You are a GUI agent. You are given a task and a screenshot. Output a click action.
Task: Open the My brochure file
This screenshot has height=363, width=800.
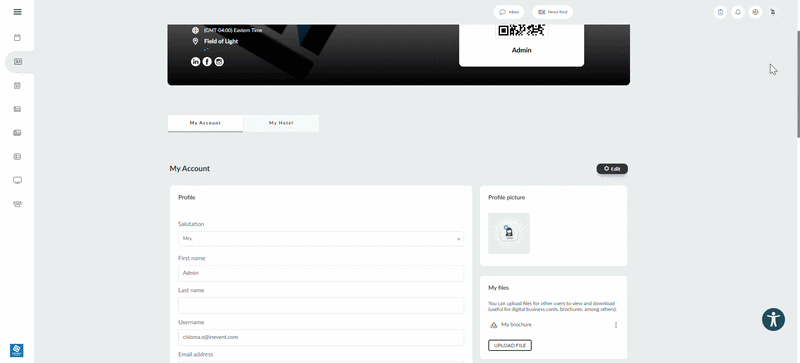516,325
